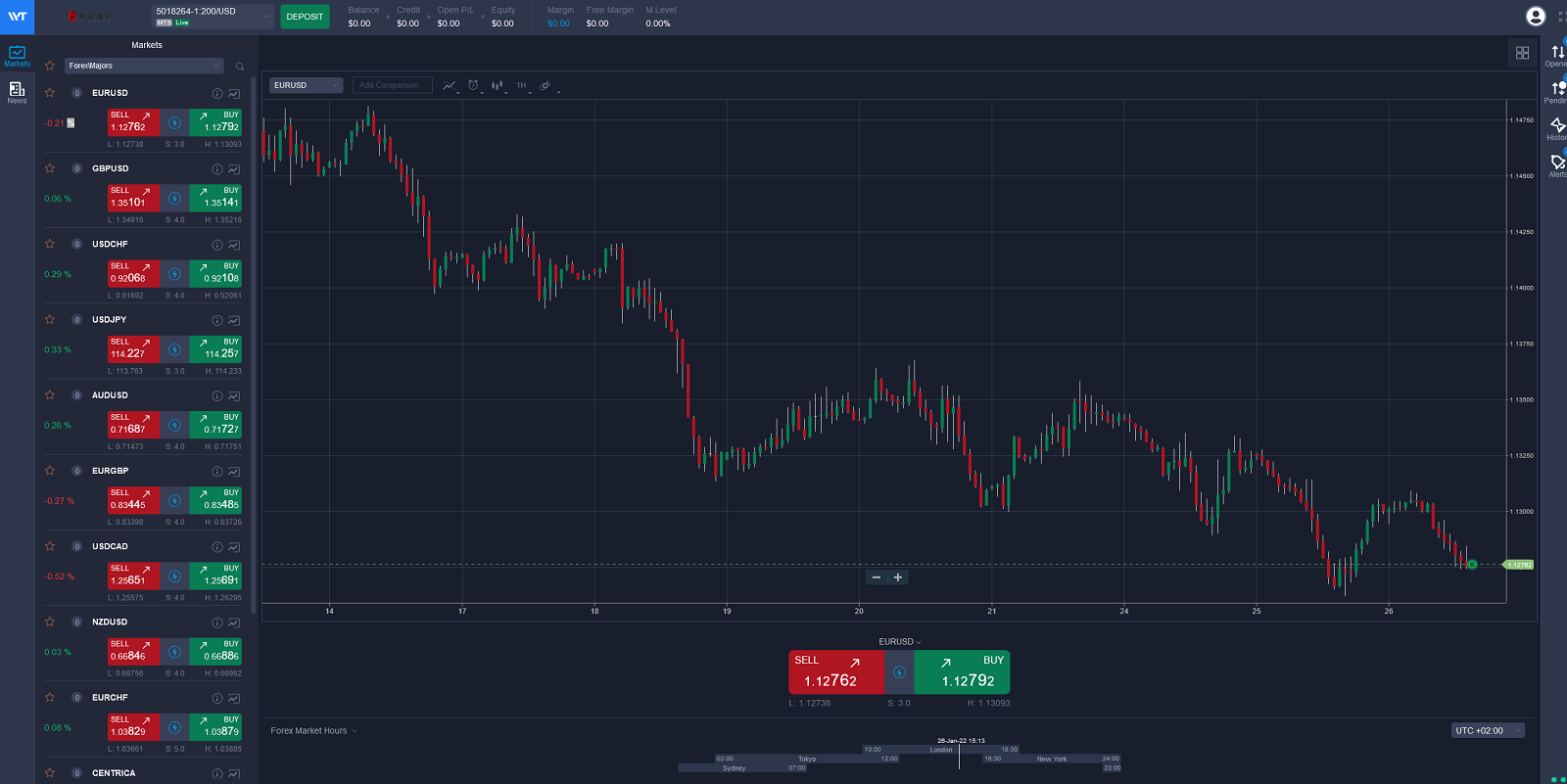This screenshot has height=784, width=1567.
Task: Click one-click trading icon for USDCAD row
Action: pyautogui.click(x=174, y=576)
